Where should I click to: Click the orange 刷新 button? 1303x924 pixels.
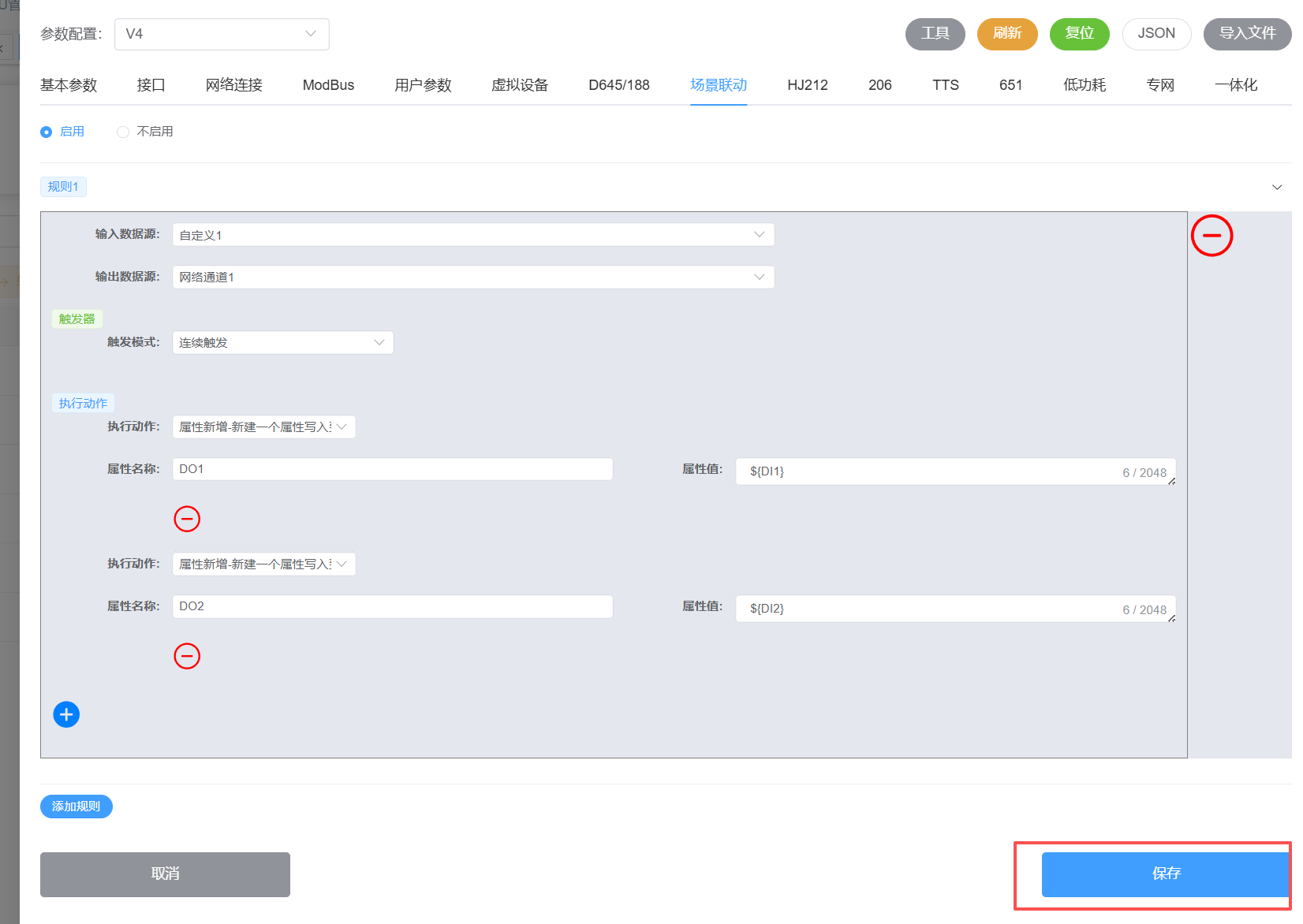point(1007,34)
